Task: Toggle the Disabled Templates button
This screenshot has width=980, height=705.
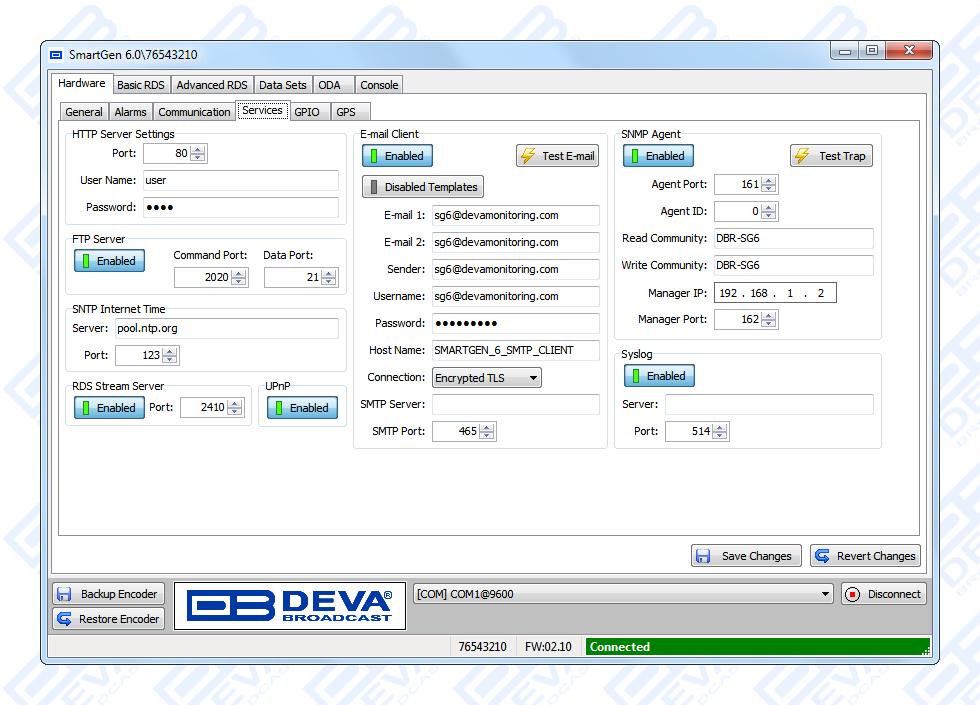Action: coord(422,187)
